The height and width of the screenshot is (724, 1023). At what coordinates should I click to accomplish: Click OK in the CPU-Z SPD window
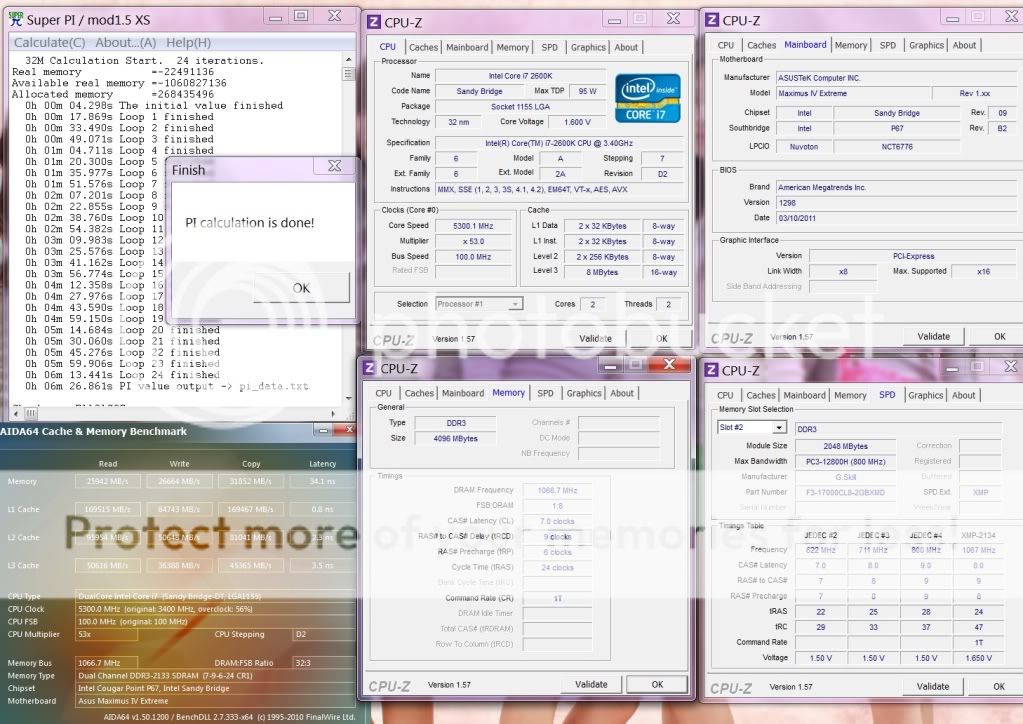[x=999, y=686]
